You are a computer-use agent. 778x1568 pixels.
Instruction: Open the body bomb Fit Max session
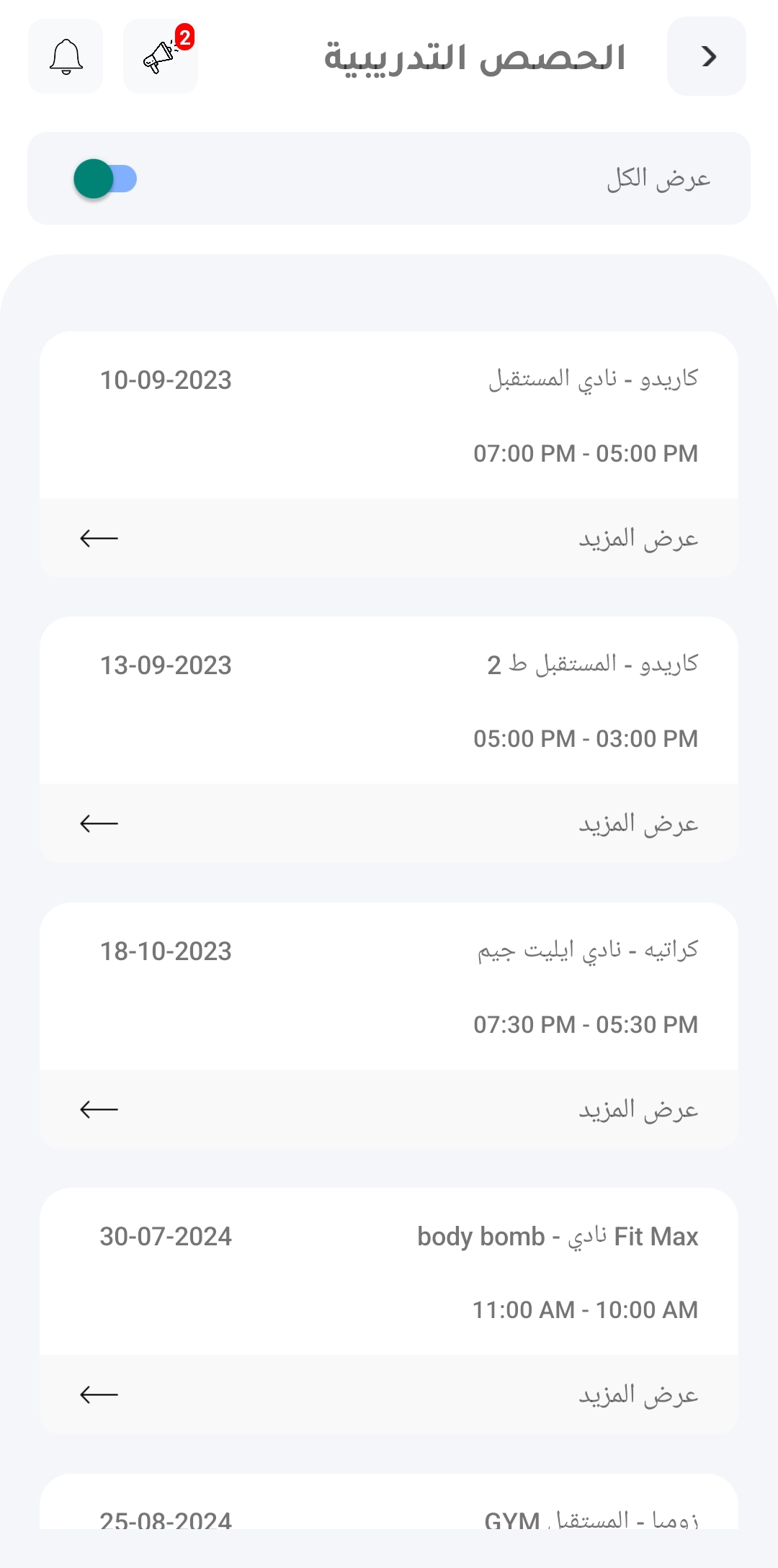point(558,1237)
